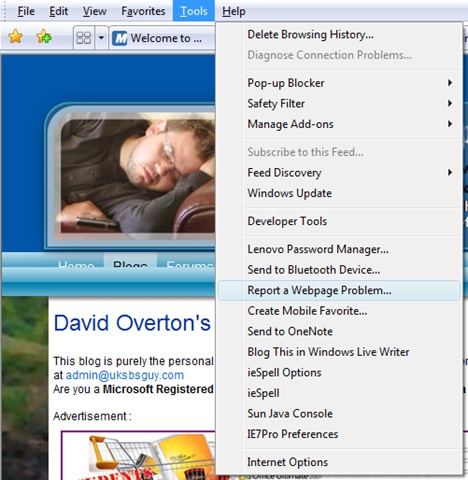Expand the Pop-up Blocker submenu
Image resolution: width=468 pixels, height=480 pixels.
click(x=339, y=83)
